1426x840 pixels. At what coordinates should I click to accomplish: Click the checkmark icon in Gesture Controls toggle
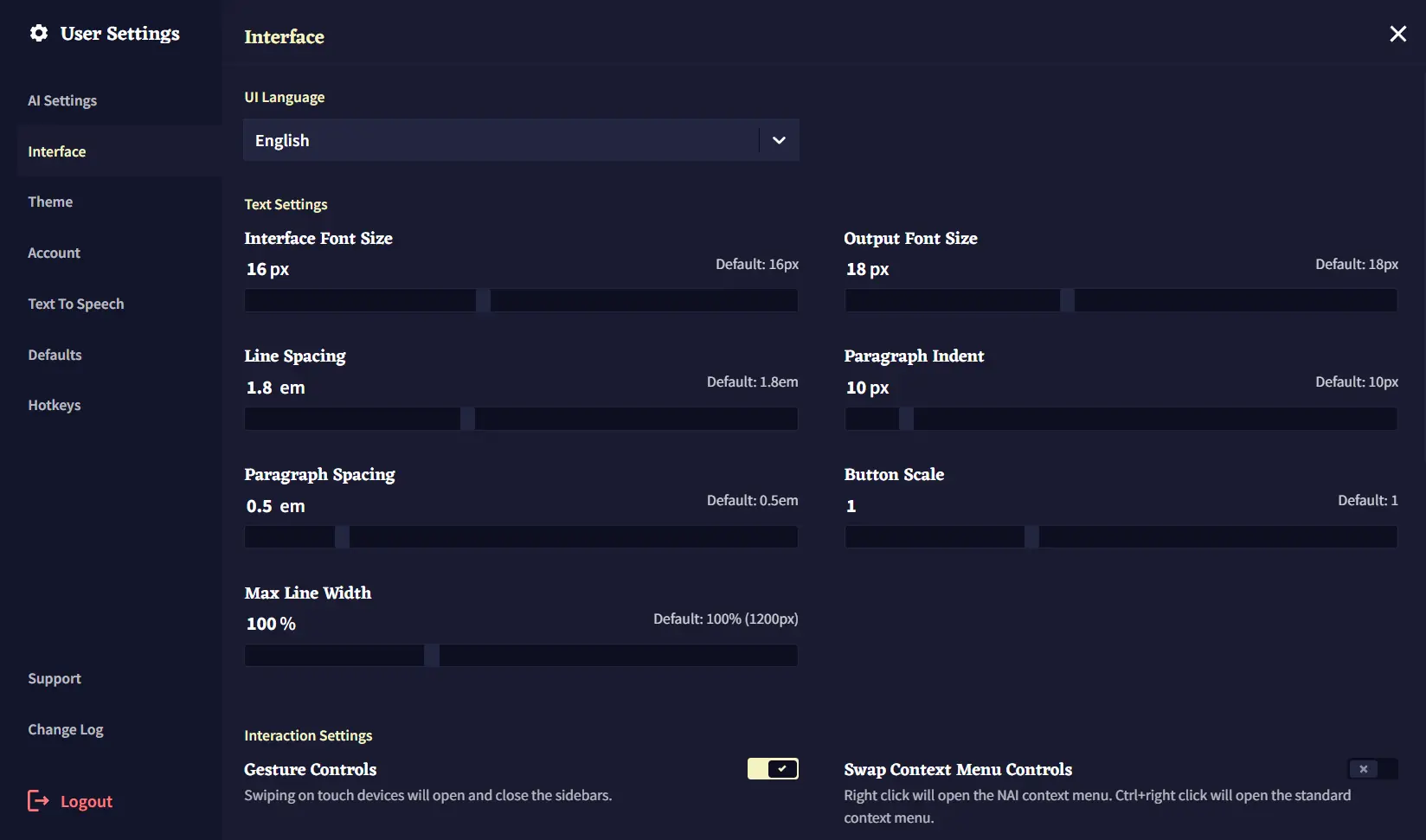[x=781, y=768]
